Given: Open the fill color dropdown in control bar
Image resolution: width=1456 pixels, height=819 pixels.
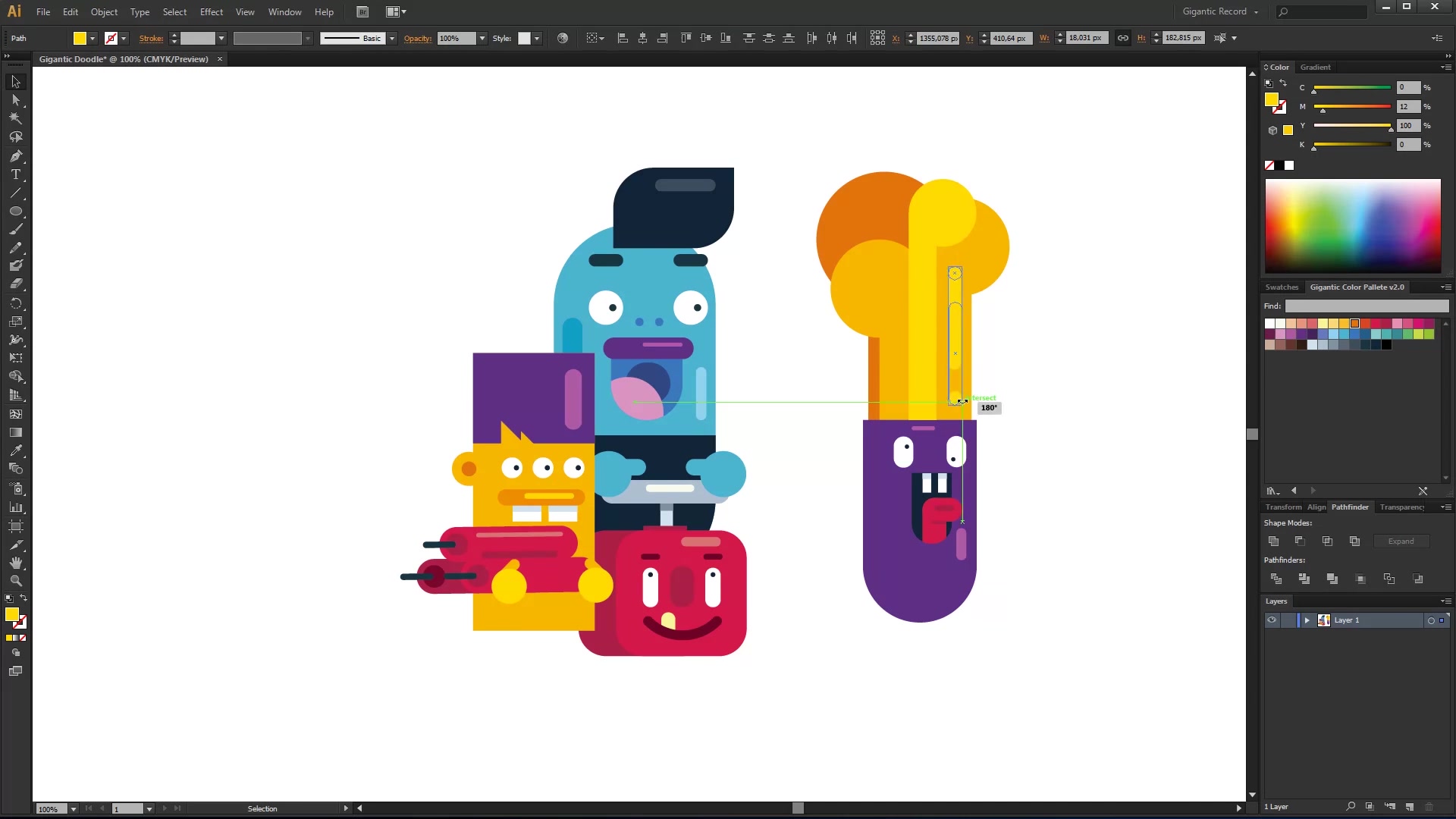Looking at the screenshot, I should click(x=93, y=38).
